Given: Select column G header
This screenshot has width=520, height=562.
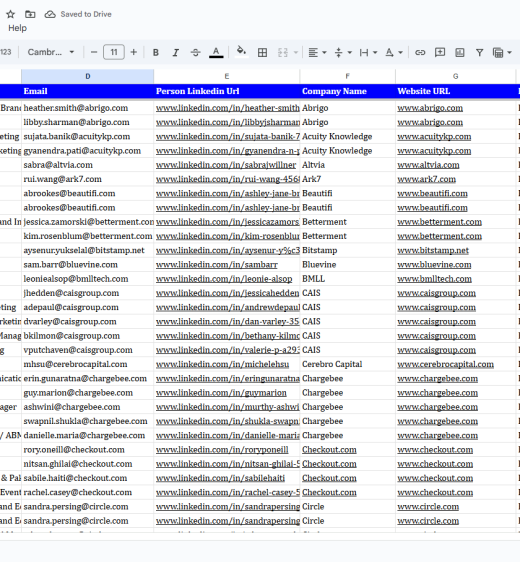Looking at the screenshot, I should (455, 76).
